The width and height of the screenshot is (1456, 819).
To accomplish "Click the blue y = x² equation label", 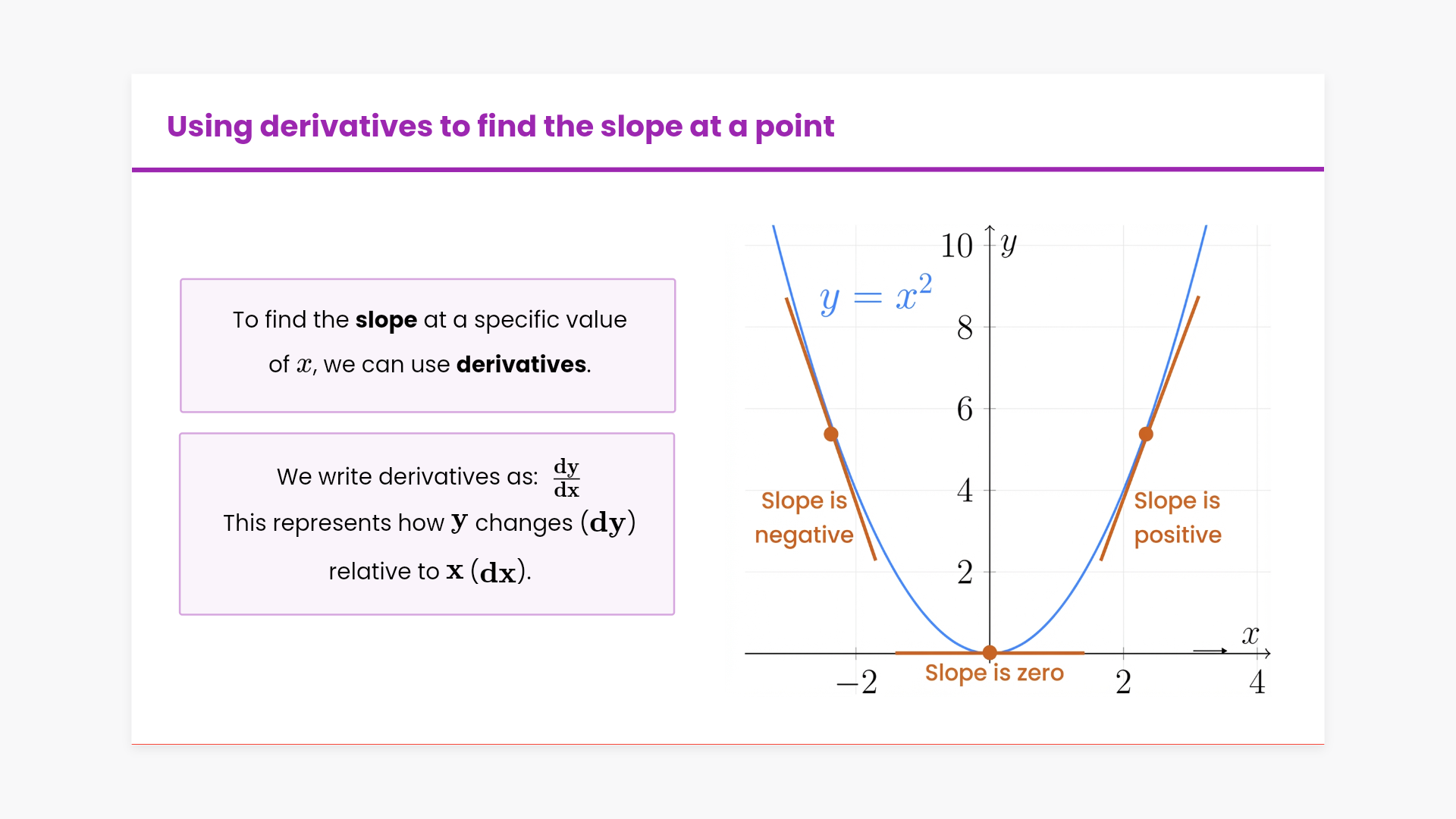I will tap(876, 294).
